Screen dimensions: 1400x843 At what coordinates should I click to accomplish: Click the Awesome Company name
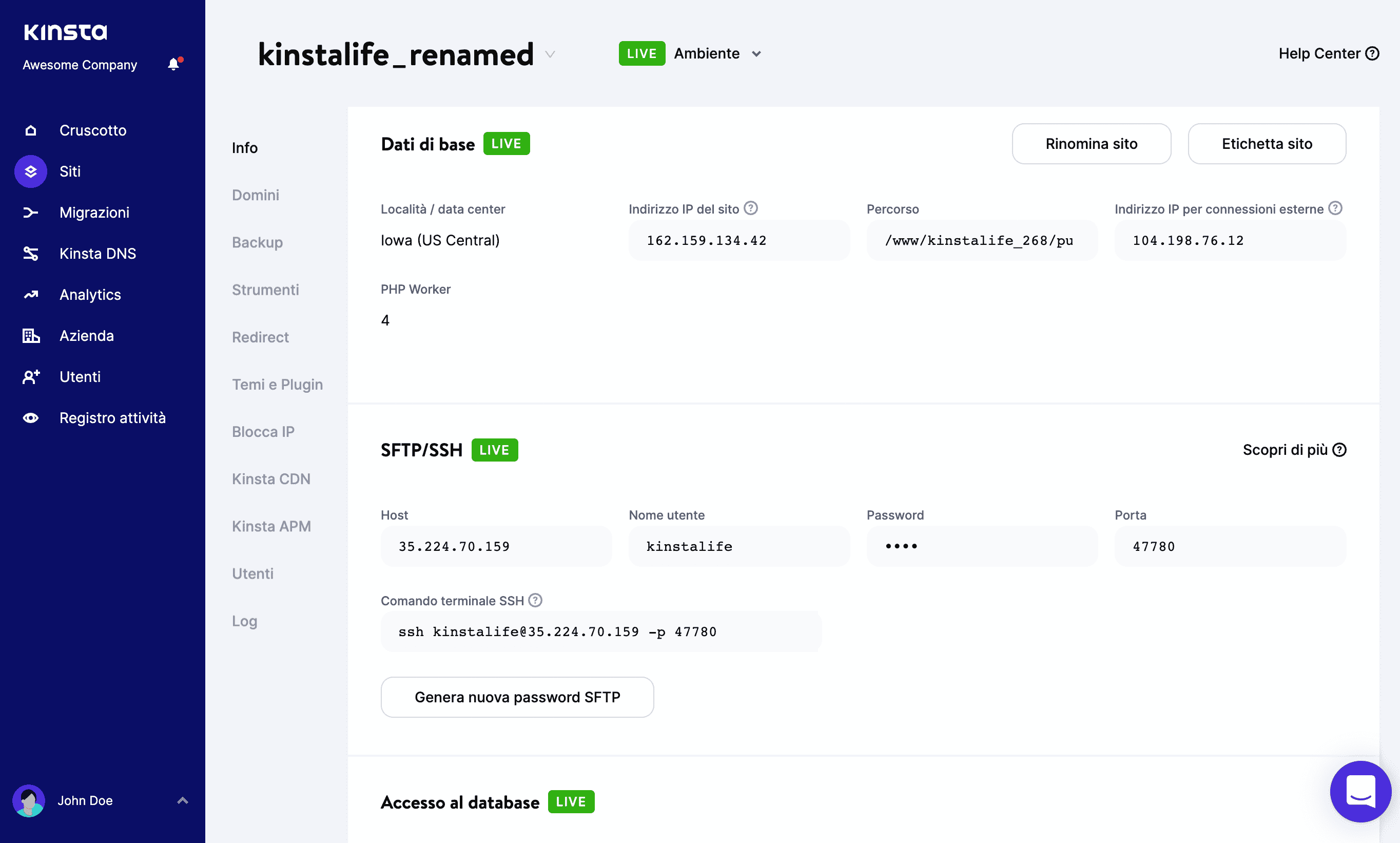click(x=80, y=65)
